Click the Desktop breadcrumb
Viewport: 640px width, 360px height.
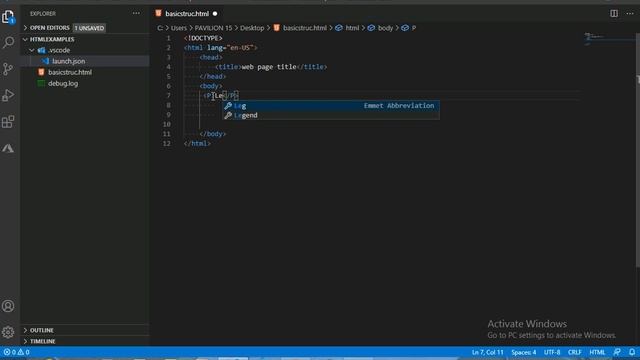[x=252, y=28]
